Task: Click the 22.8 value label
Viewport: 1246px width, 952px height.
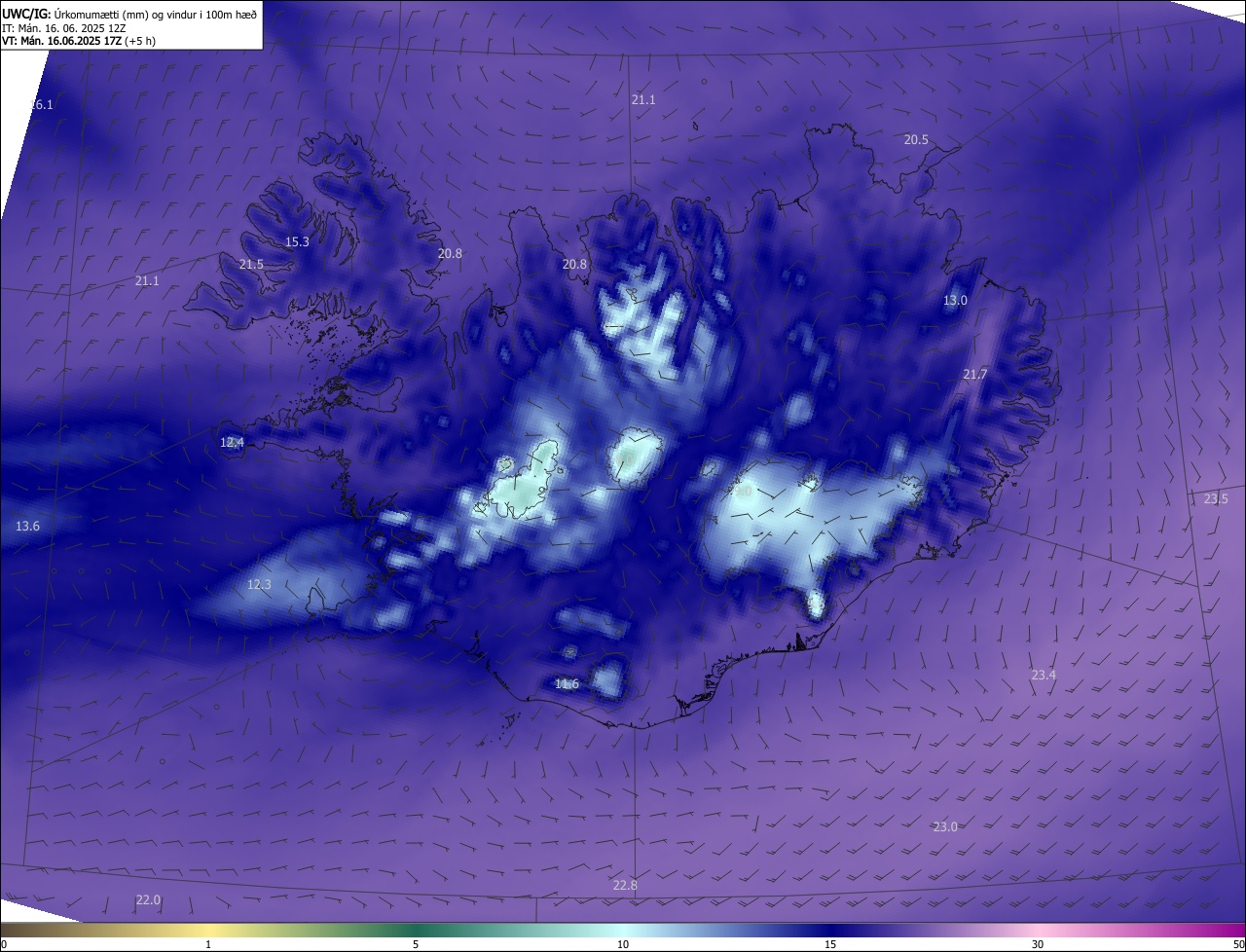Action: tap(625, 886)
